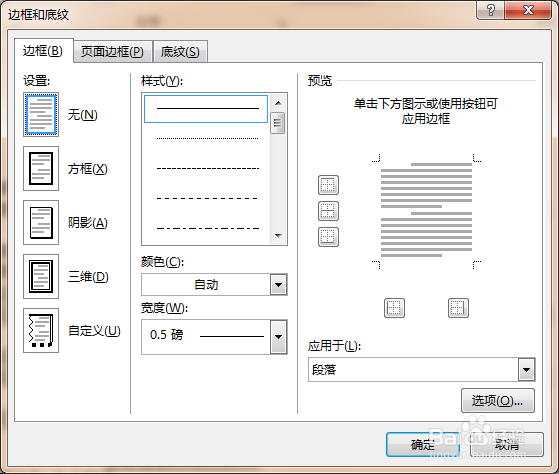Close the 边框和底纹 dialog

click(528, 10)
